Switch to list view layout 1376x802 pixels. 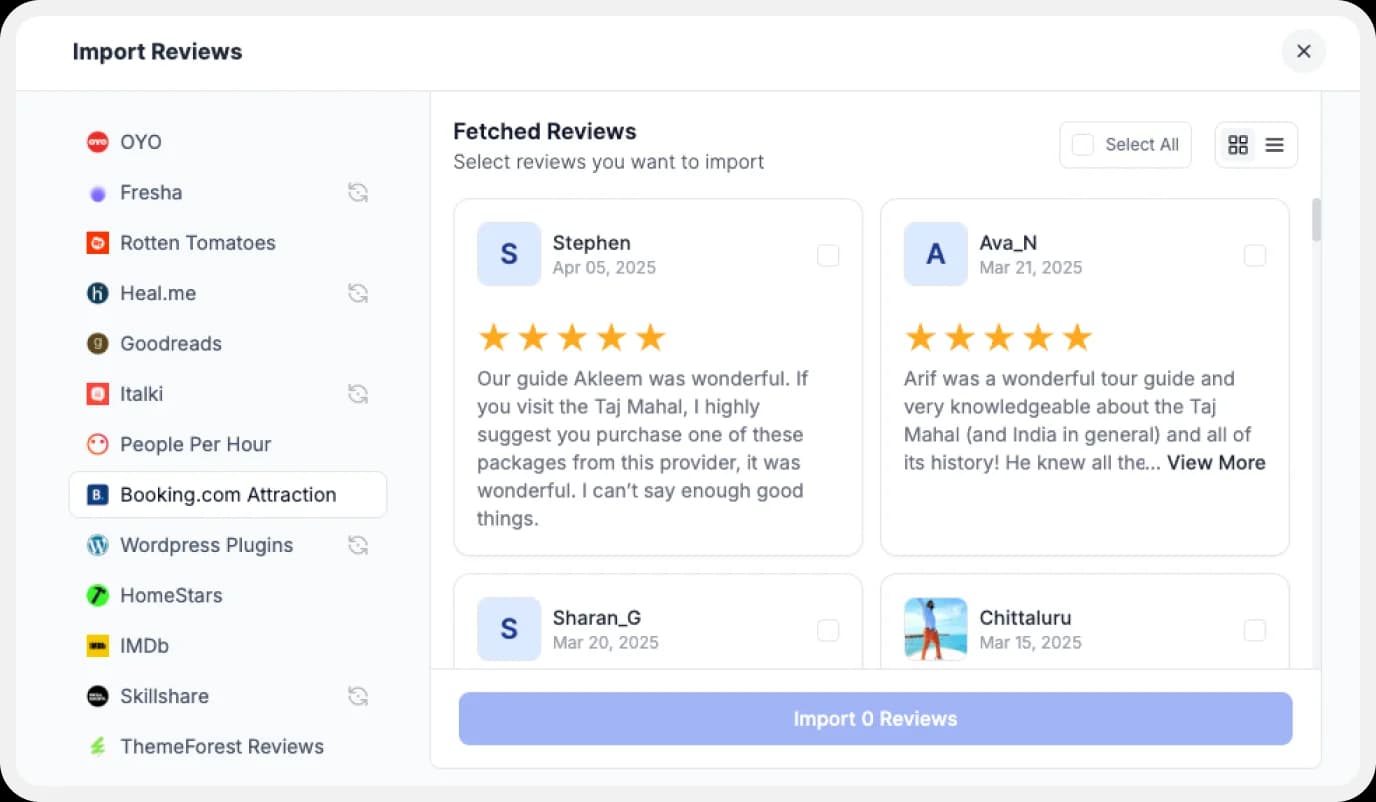click(1274, 144)
